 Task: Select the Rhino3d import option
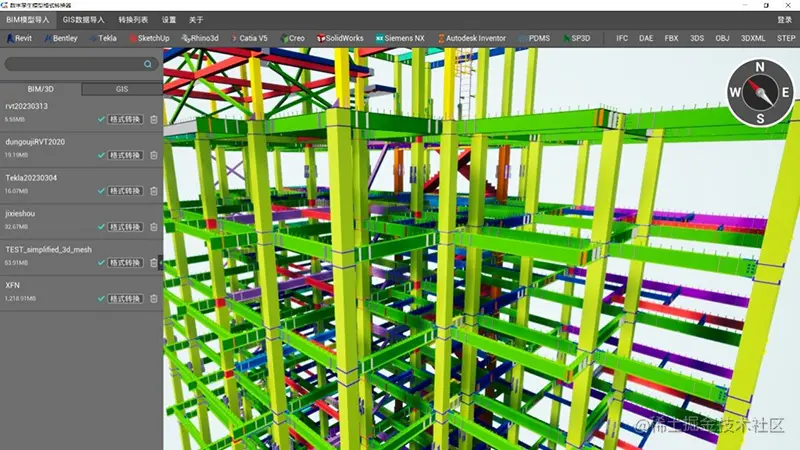click(x=200, y=38)
